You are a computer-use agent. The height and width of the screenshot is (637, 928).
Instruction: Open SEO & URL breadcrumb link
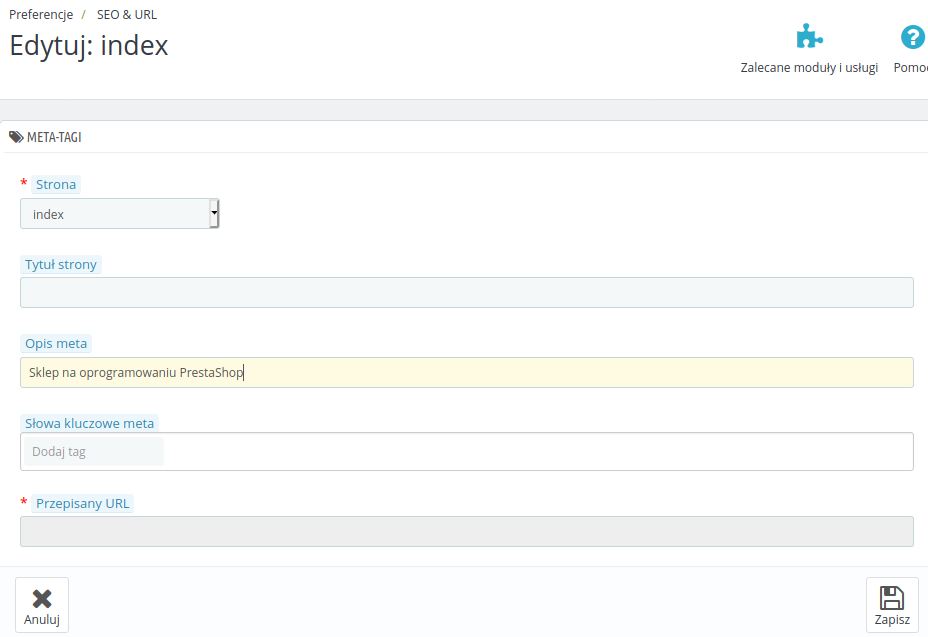127,15
